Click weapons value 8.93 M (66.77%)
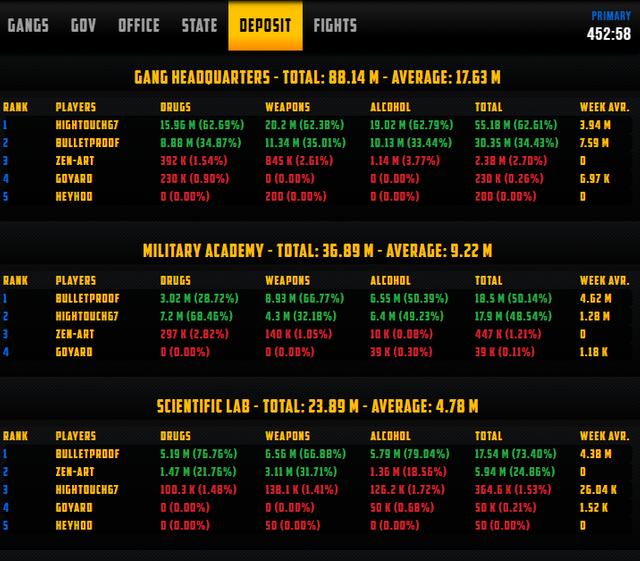The width and height of the screenshot is (640, 561). click(x=304, y=298)
